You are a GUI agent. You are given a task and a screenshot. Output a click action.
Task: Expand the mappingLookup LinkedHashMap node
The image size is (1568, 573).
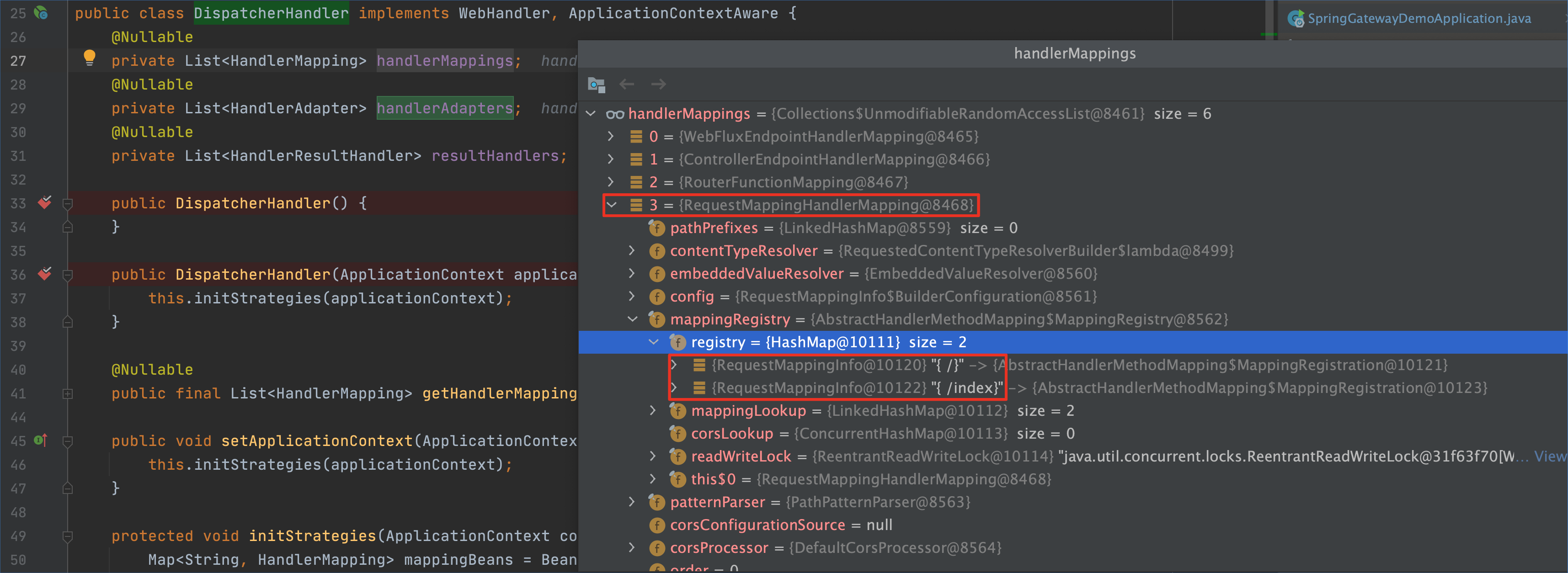click(x=652, y=411)
